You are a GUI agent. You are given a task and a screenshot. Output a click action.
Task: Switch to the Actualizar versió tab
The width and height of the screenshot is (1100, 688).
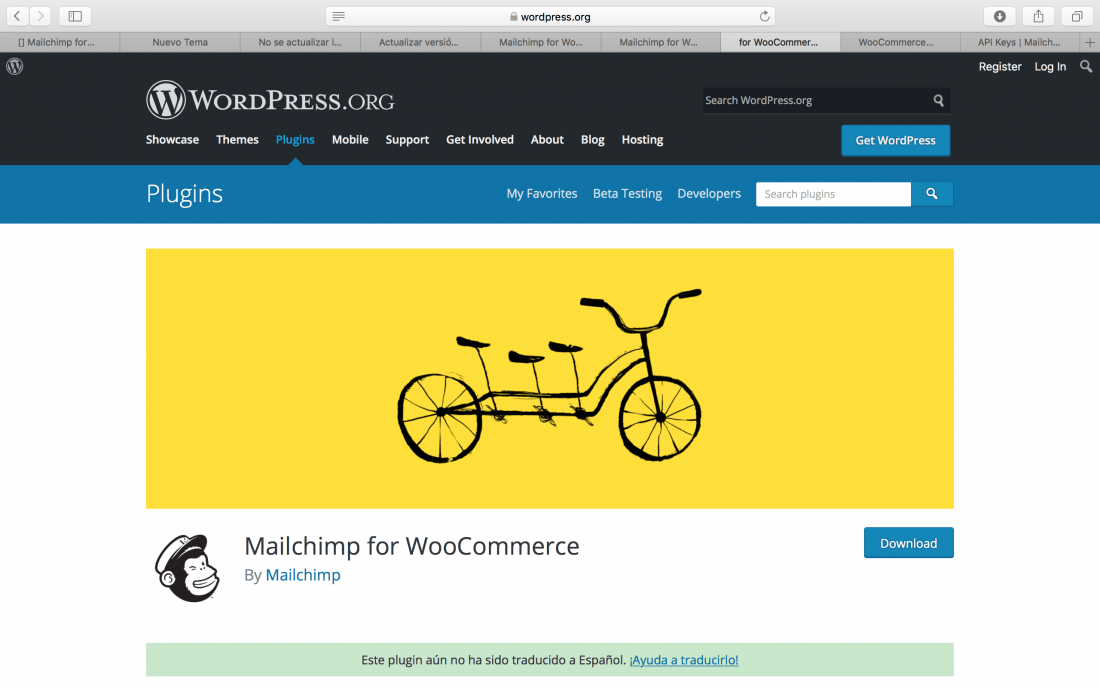420,42
